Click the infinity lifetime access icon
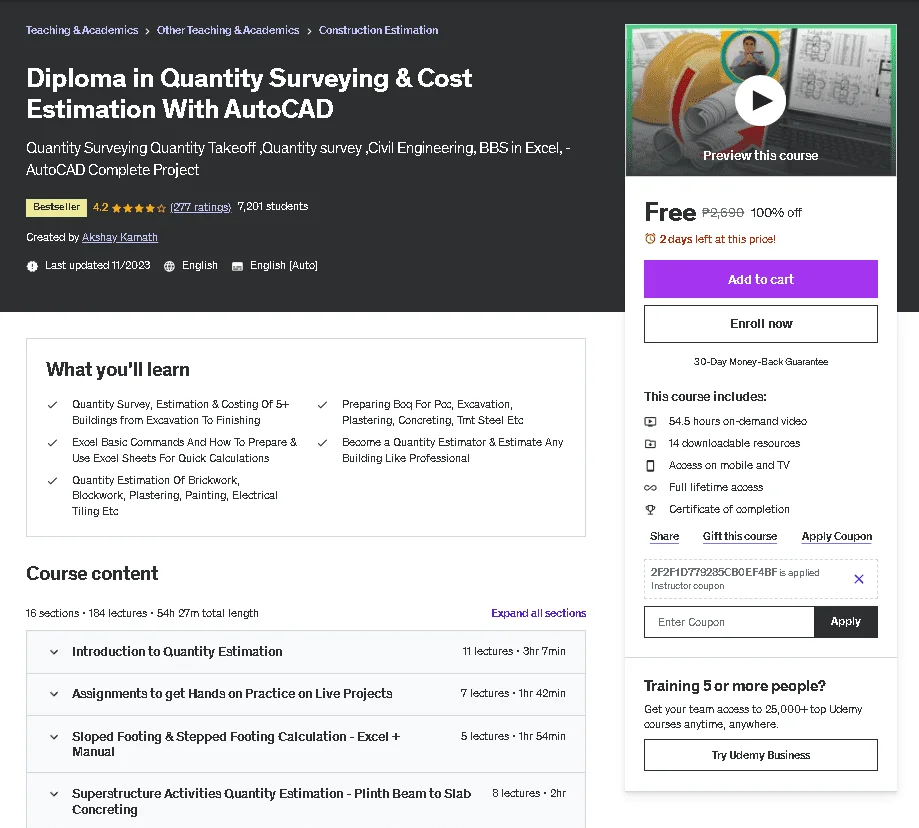Viewport: 919px width, 828px height. 651,488
